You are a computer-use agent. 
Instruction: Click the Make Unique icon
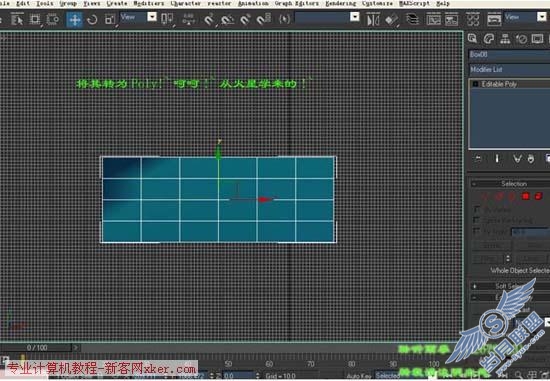[517, 159]
